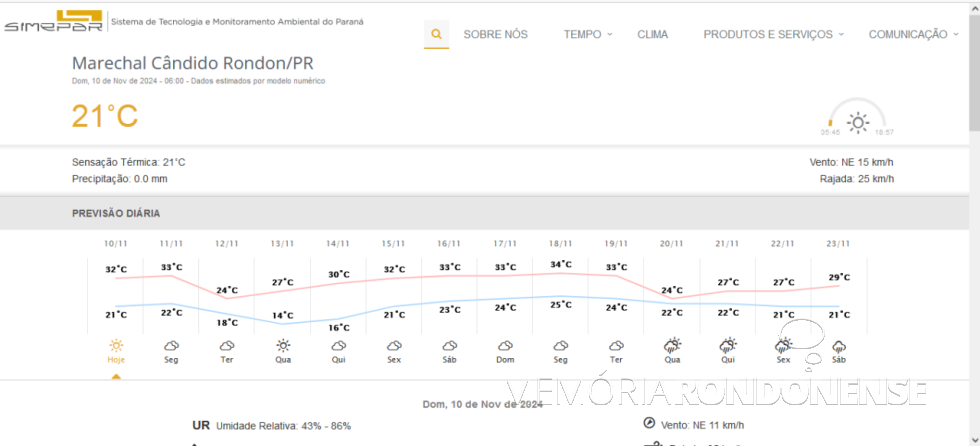Select Wednesday 20/11 rainy forecast icon
Viewport: 980px width, 446px height.
pyautogui.click(x=672, y=345)
